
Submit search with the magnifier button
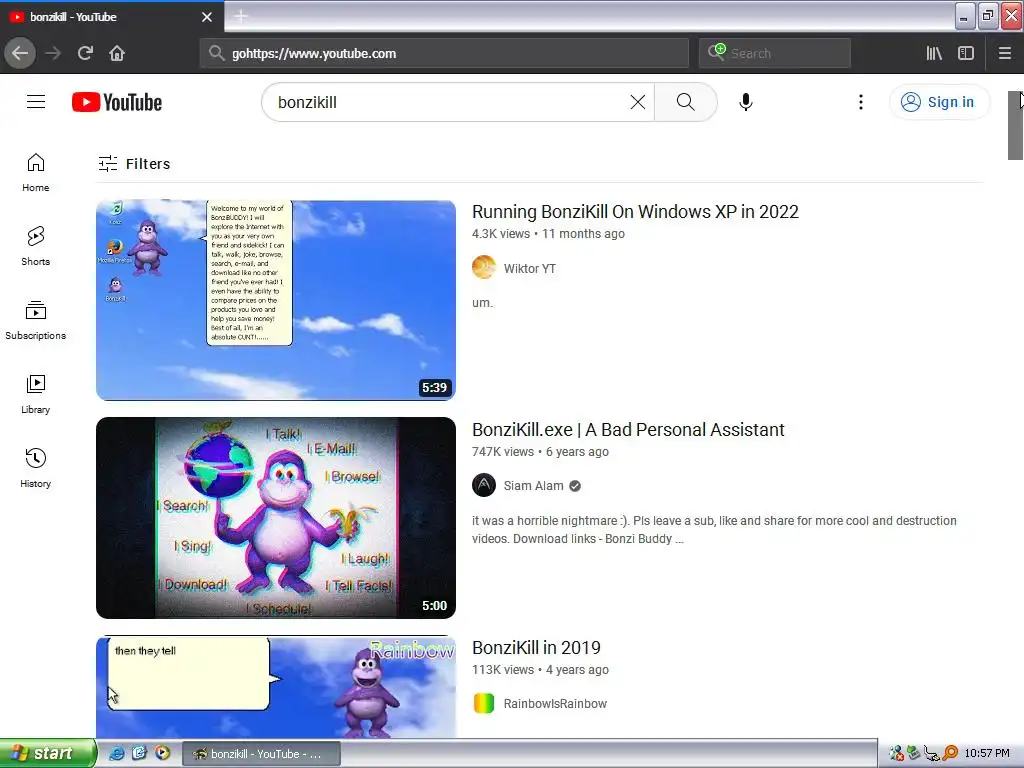(686, 102)
